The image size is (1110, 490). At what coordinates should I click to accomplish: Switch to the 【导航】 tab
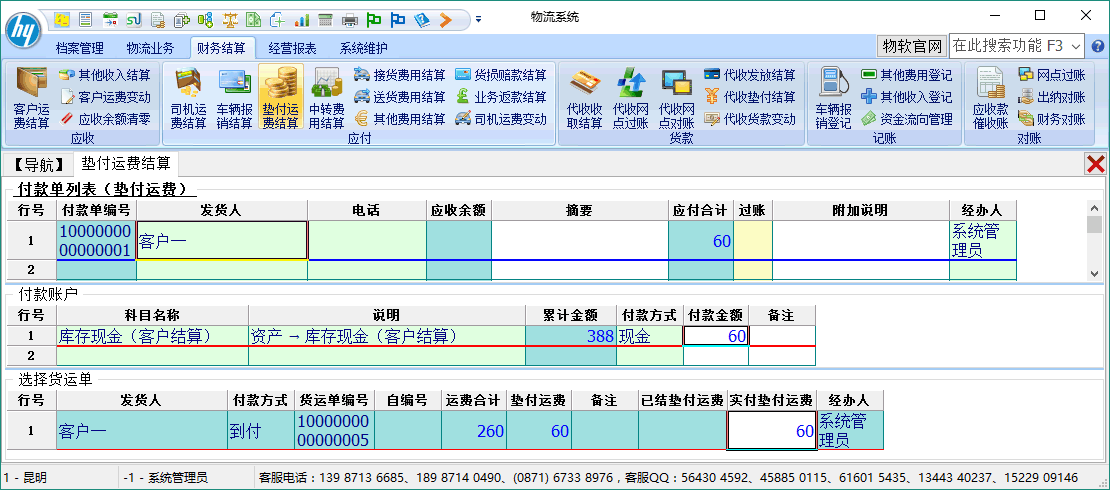click(x=39, y=163)
